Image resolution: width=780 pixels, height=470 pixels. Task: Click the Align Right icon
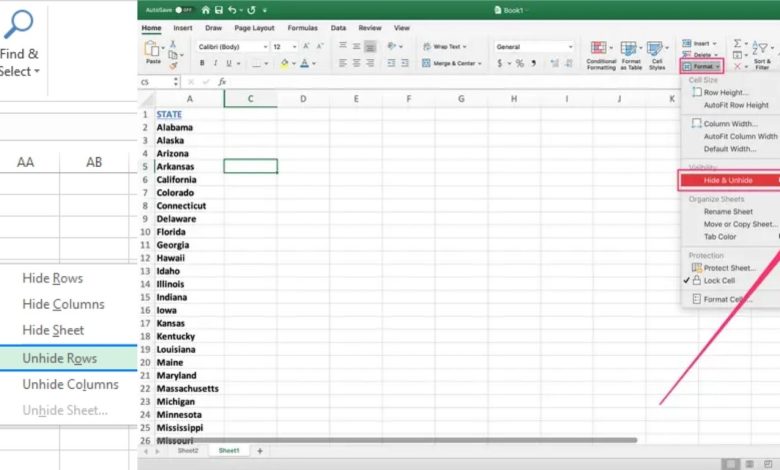(370, 63)
